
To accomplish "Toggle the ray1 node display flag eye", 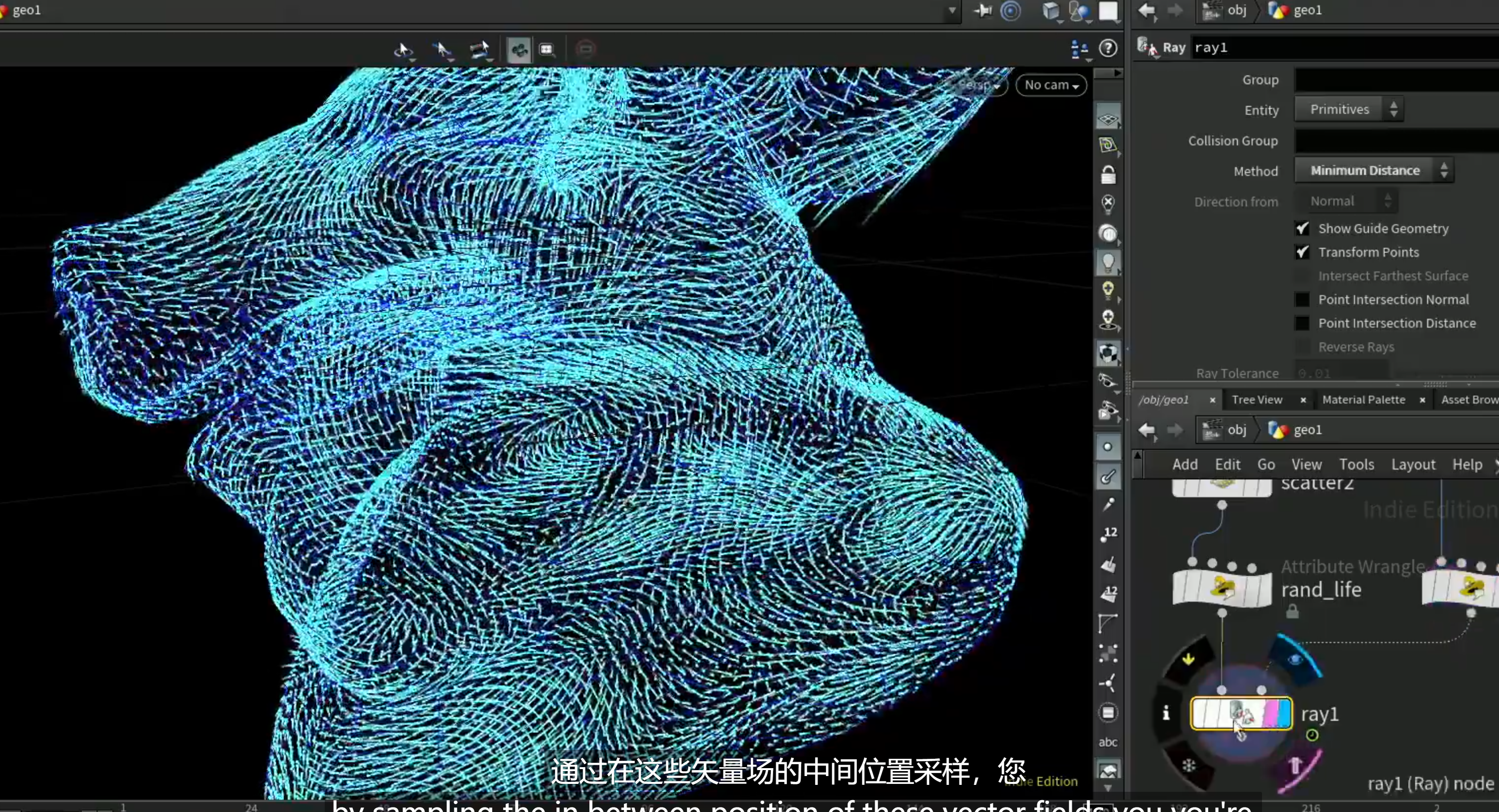I will coord(1294,659).
